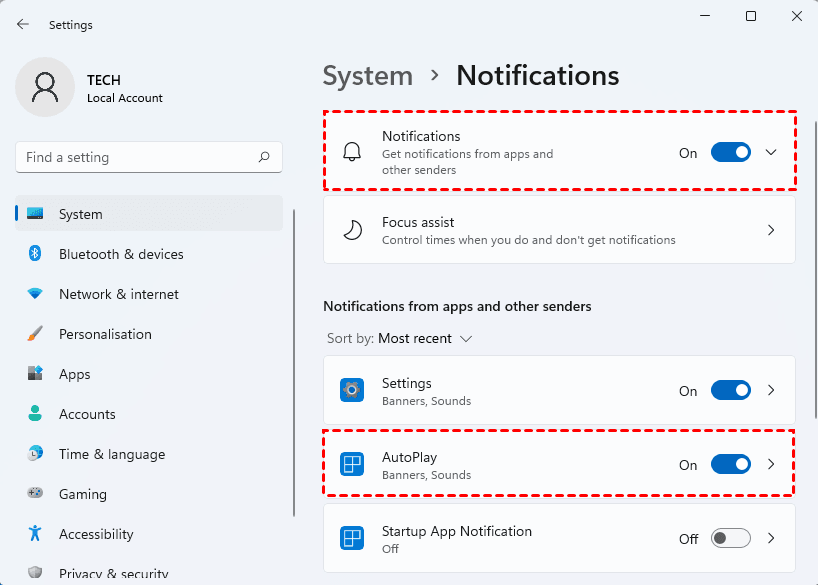Open Focus assist settings chevron
Viewport: 818px width, 585px height.
pos(771,230)
